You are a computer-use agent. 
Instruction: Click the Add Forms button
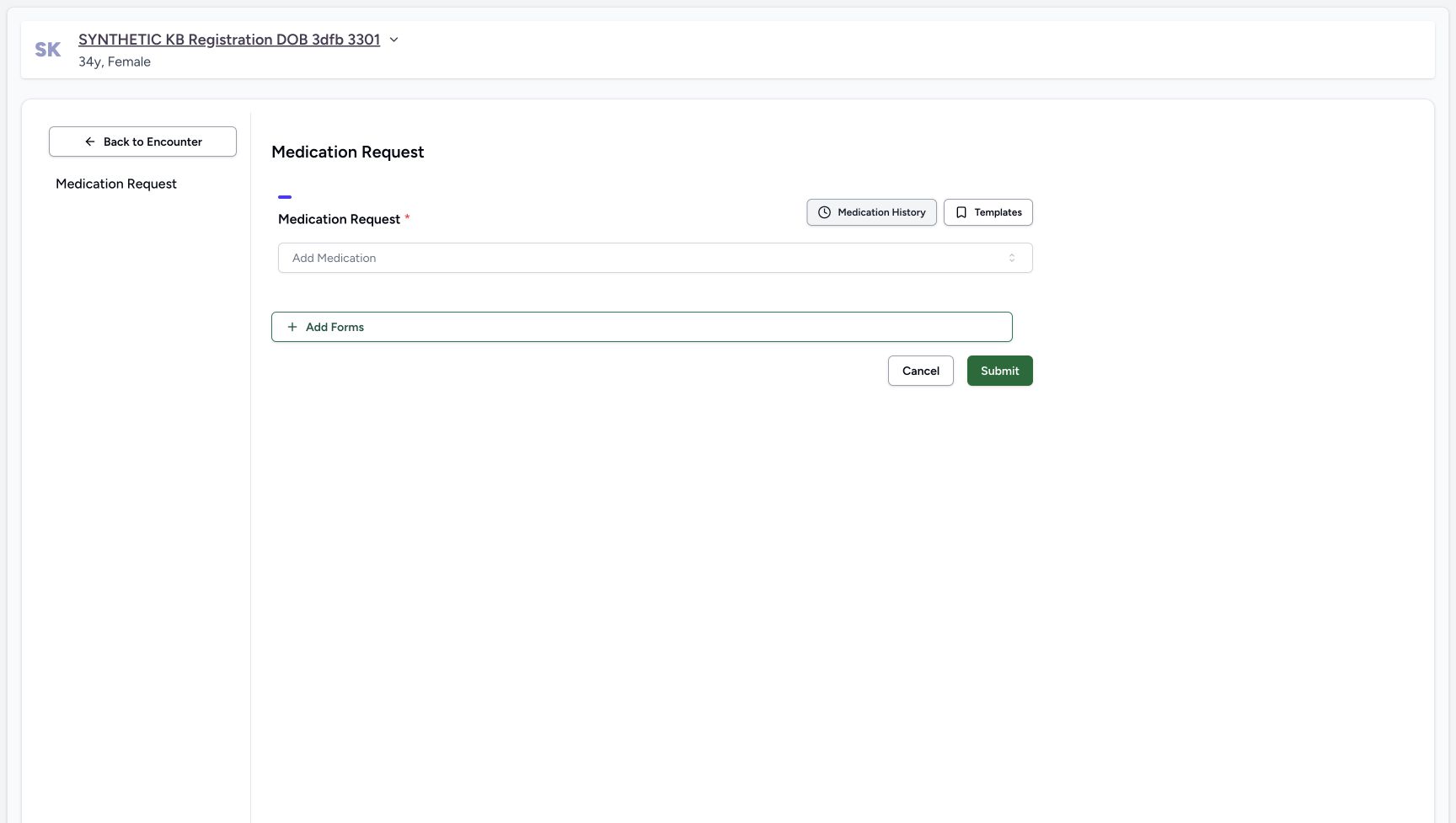[x=641, y=327]
